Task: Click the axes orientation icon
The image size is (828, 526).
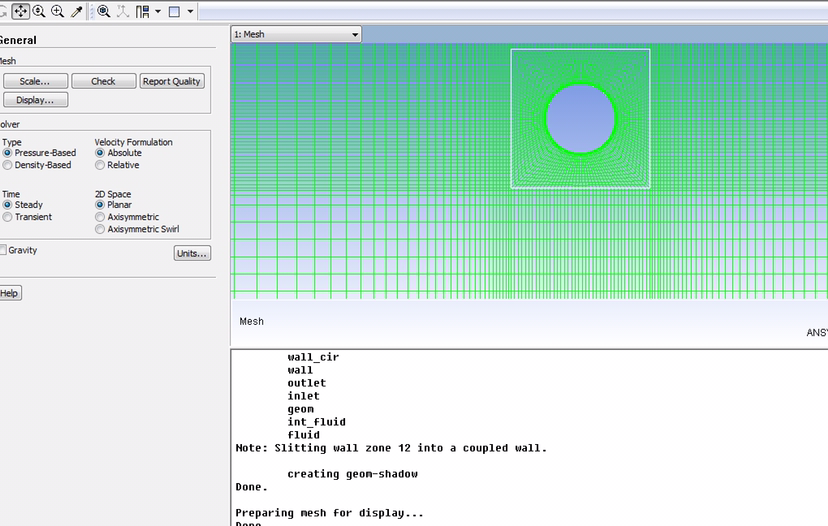Action: [x=122, y=12]
